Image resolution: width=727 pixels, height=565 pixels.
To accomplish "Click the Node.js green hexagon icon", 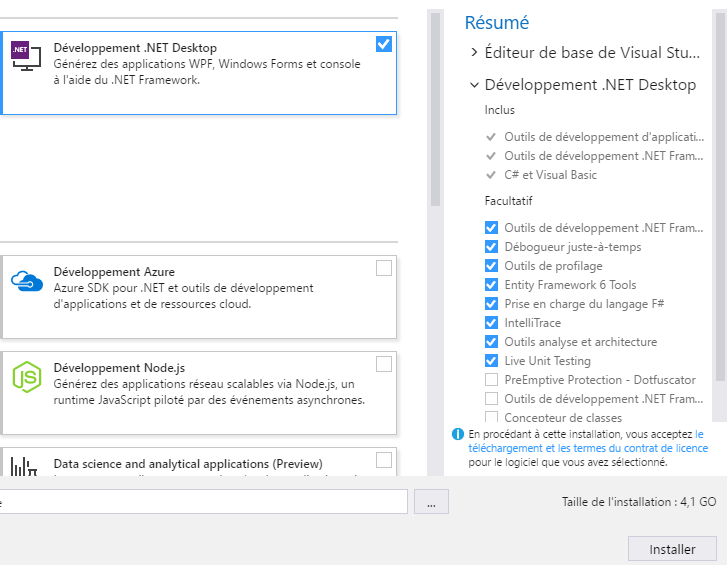I will (26, 376).
